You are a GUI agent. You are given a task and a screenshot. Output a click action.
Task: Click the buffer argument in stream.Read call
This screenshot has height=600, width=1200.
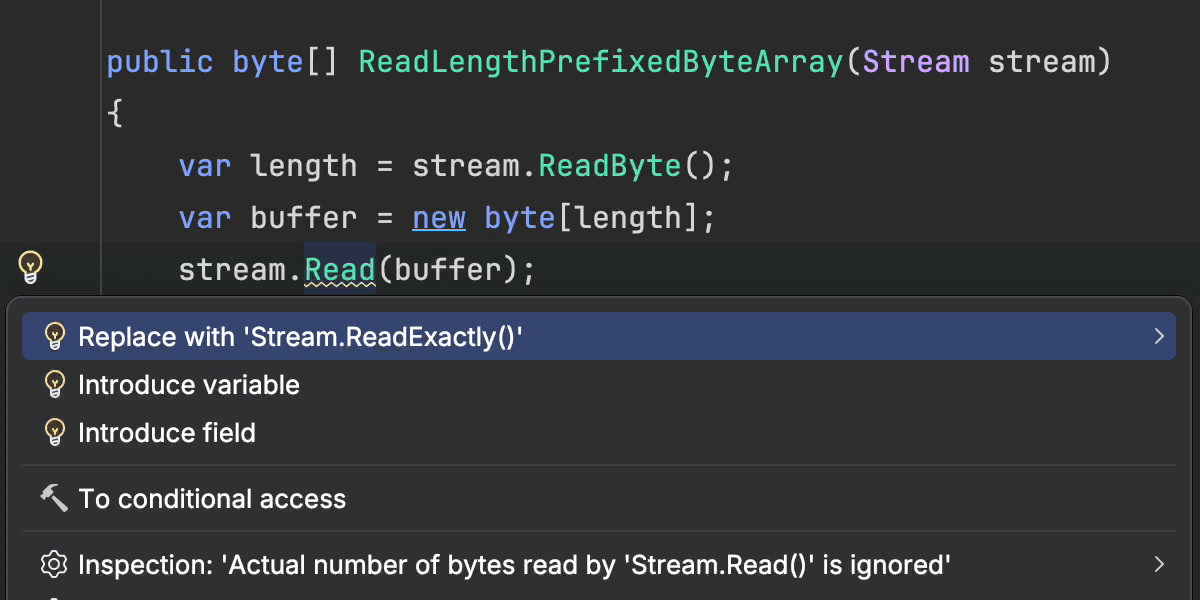448,270
